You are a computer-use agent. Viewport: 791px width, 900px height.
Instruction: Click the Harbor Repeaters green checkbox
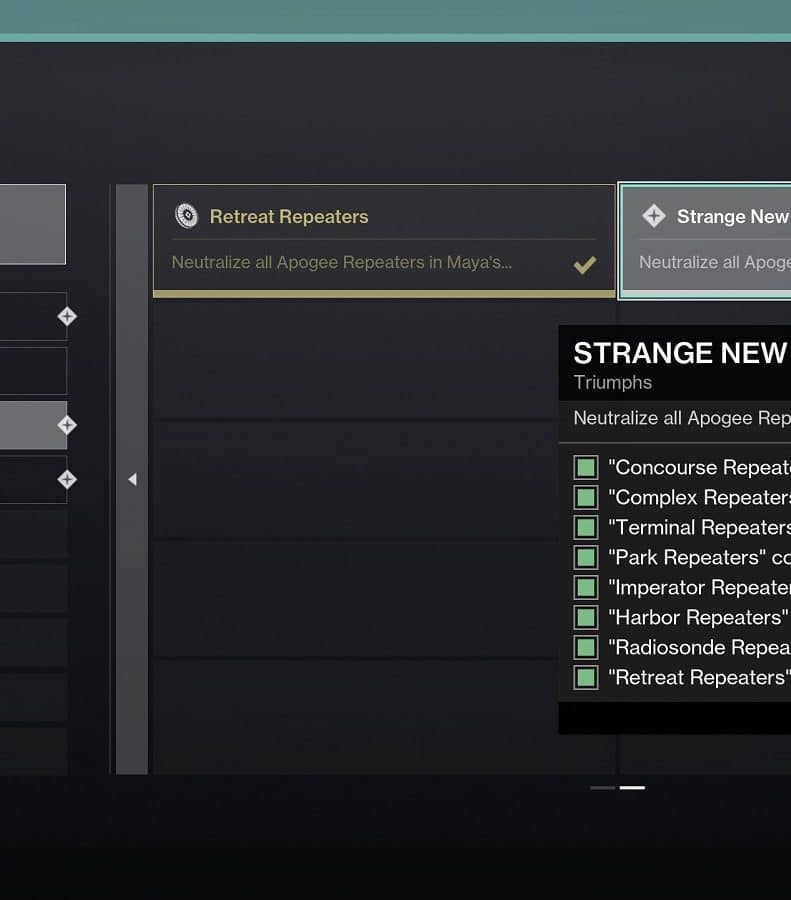[586, 618]
